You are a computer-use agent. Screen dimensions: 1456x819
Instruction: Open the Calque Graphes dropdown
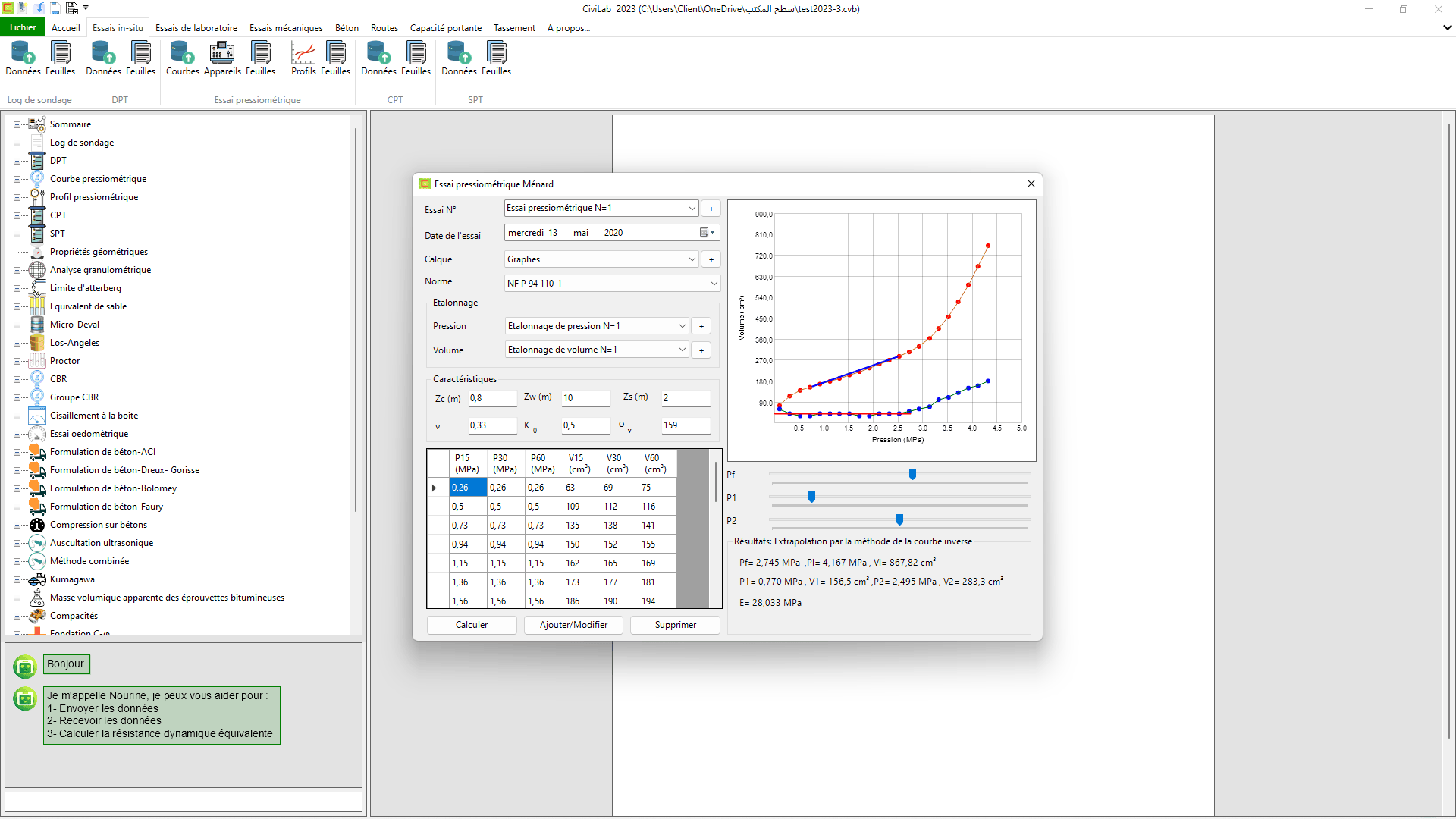pos(692,259)
